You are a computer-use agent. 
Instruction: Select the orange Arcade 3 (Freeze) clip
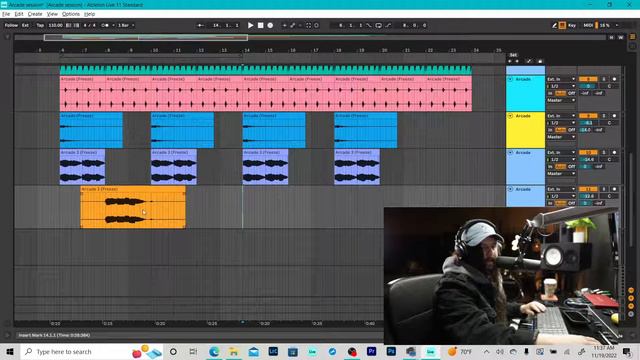click(x=133, y=207)
